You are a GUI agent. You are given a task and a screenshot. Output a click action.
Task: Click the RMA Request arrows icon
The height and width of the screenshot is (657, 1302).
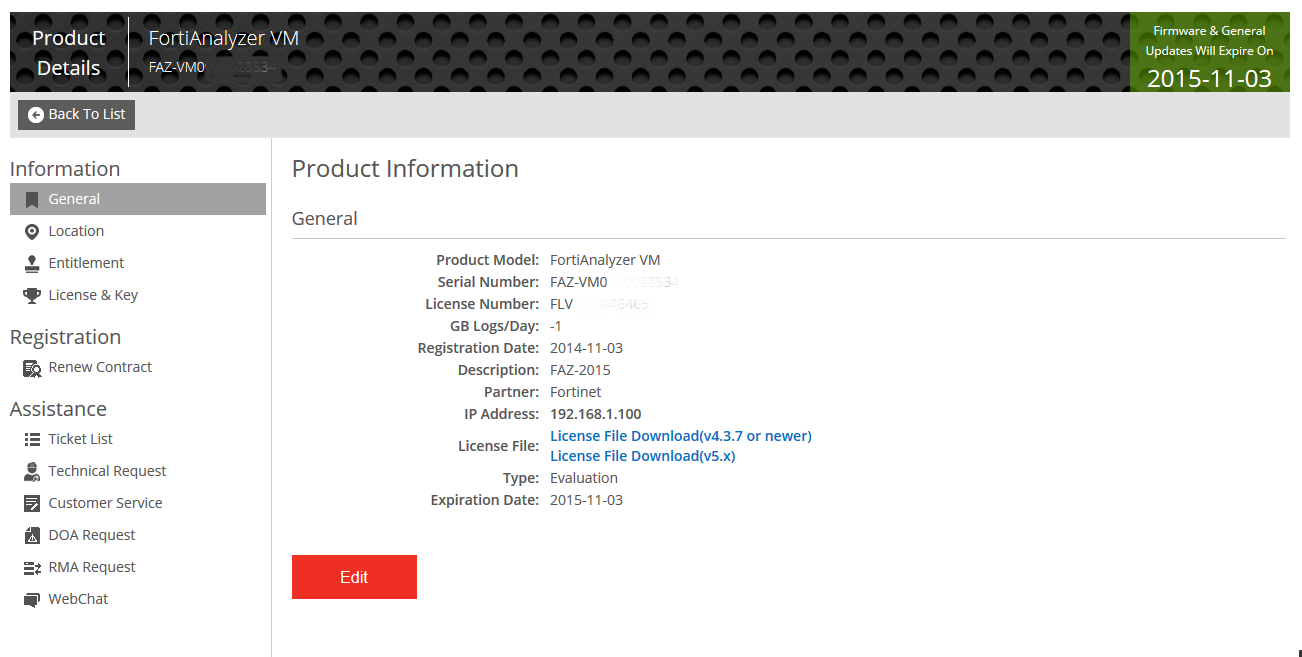tap(32, 567)
